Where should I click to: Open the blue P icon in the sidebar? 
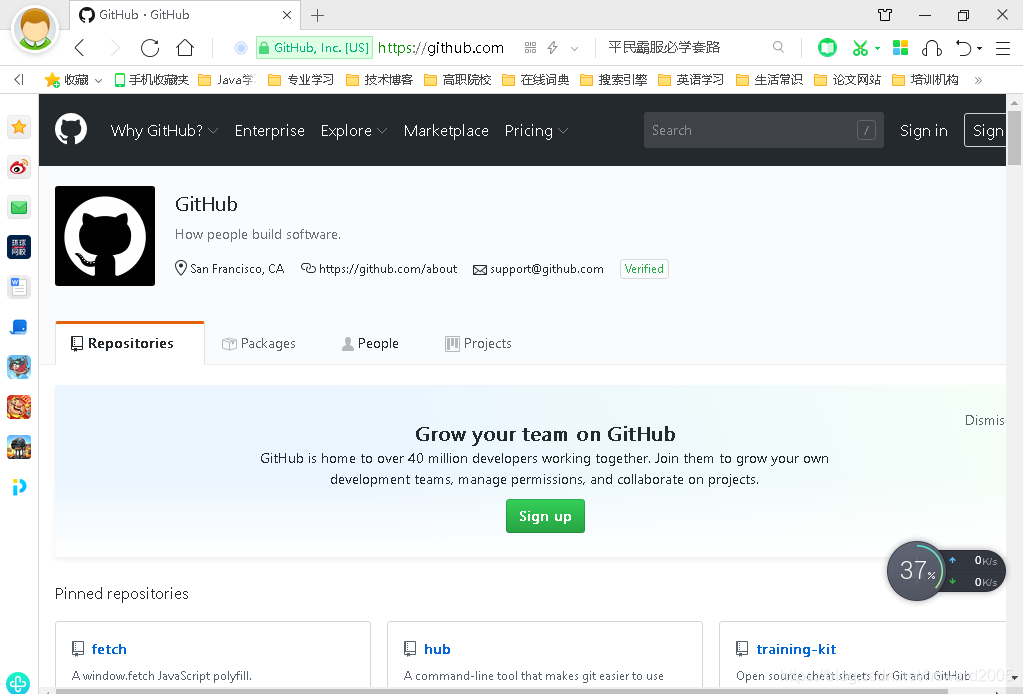[x=19, y=487]
